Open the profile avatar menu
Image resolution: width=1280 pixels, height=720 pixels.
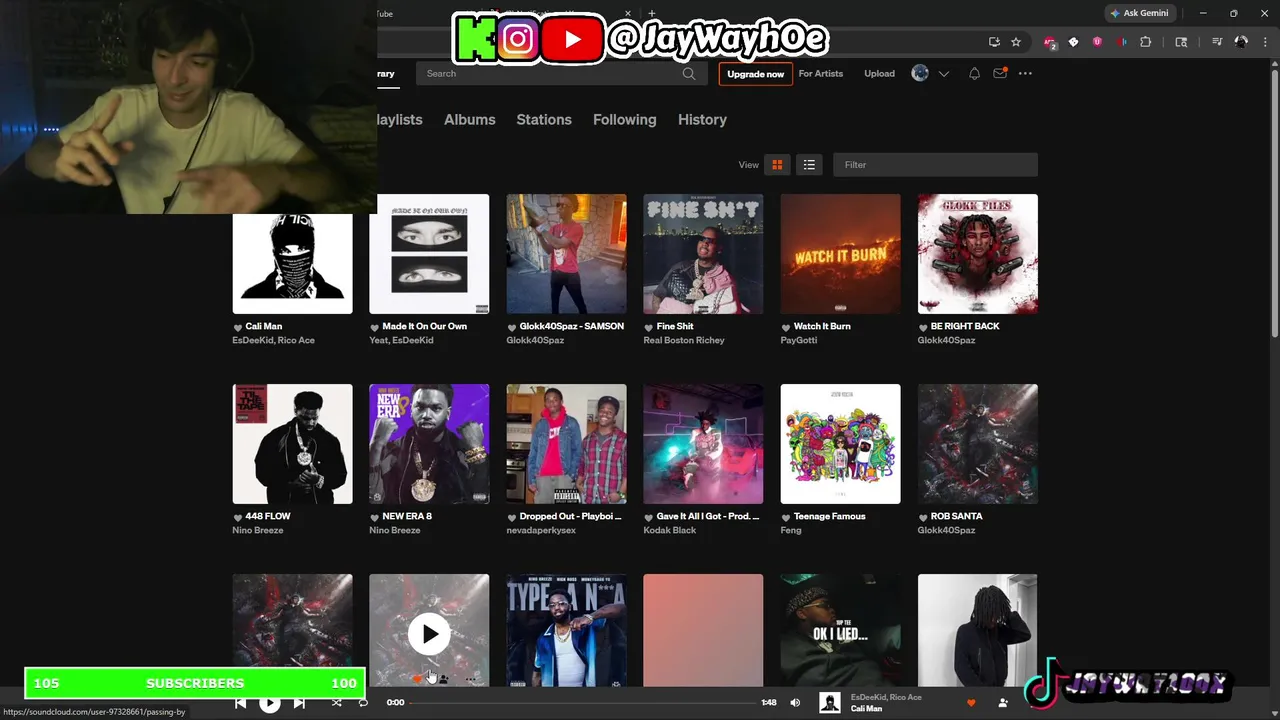[x=920, y=73]
